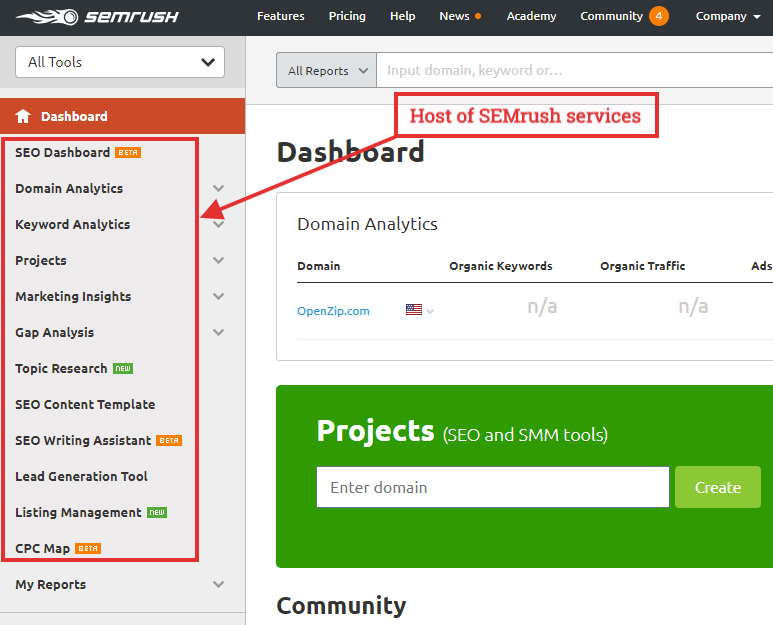Open News in top navigation
The height and width of the screenshot is (625, 773).
tap(454, 16)
